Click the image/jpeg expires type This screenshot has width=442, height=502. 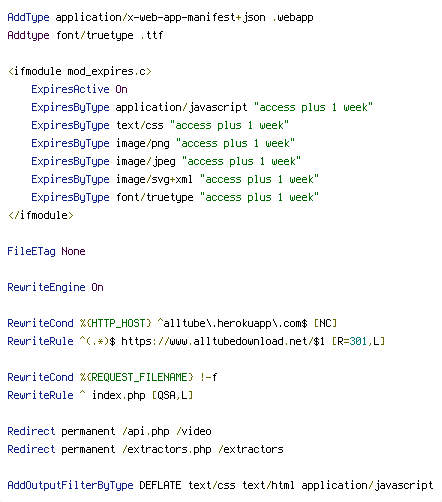[x=146, y=161]
